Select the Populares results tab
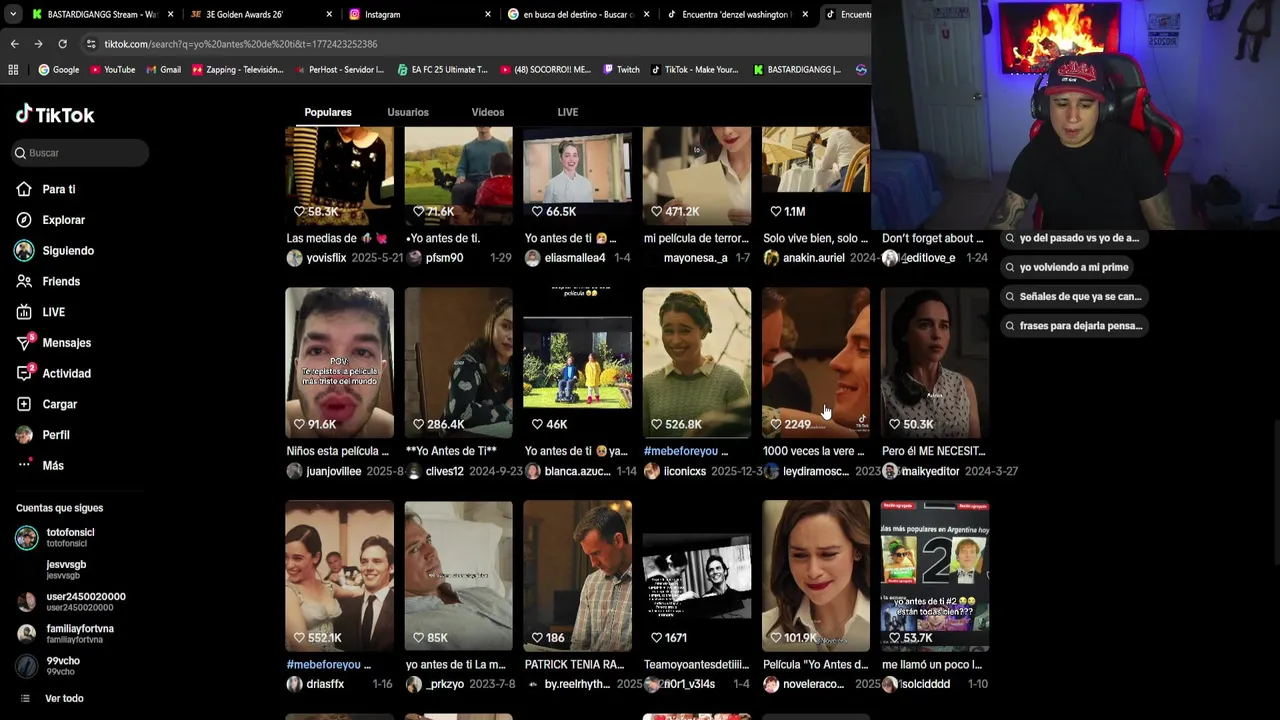 (328, 112)
